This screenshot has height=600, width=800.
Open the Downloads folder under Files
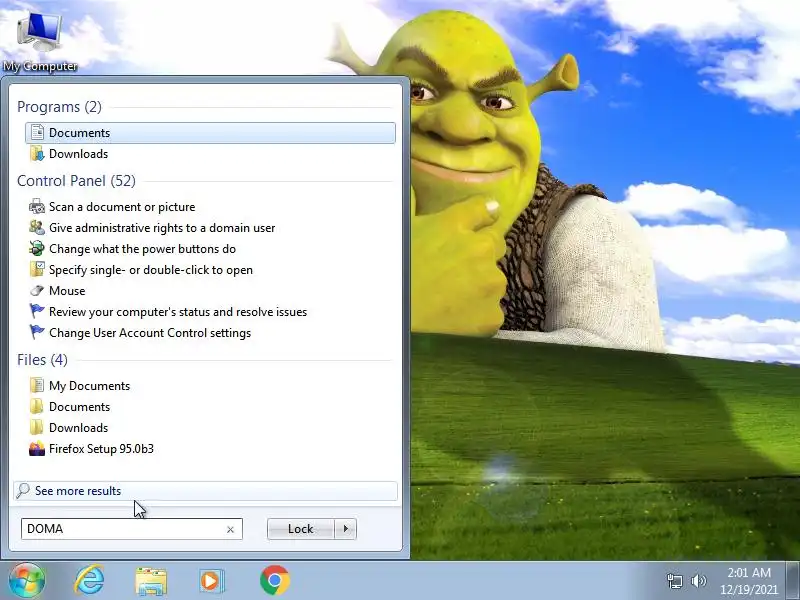click(210, 428)
